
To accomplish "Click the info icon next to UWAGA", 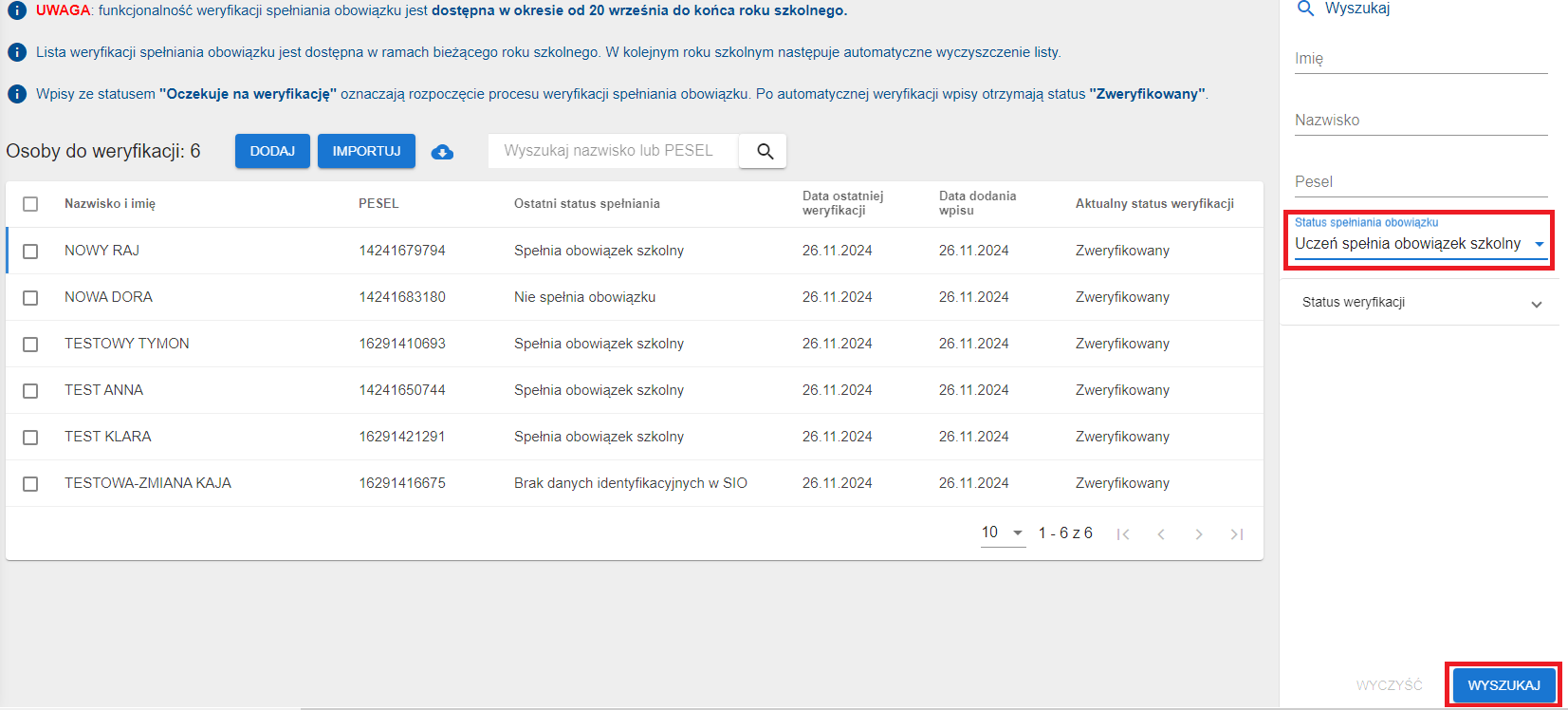I will [17, 11].
